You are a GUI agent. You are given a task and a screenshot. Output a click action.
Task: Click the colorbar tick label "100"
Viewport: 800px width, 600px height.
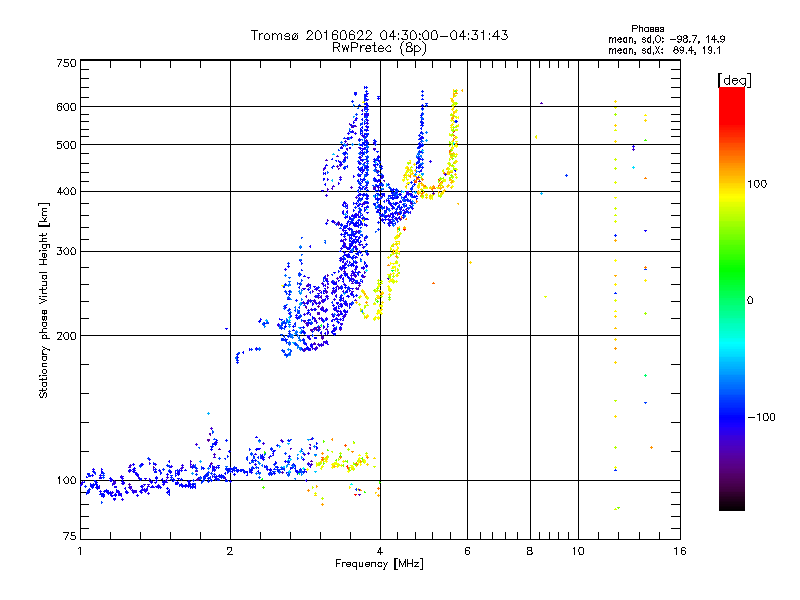click(757, 184)
